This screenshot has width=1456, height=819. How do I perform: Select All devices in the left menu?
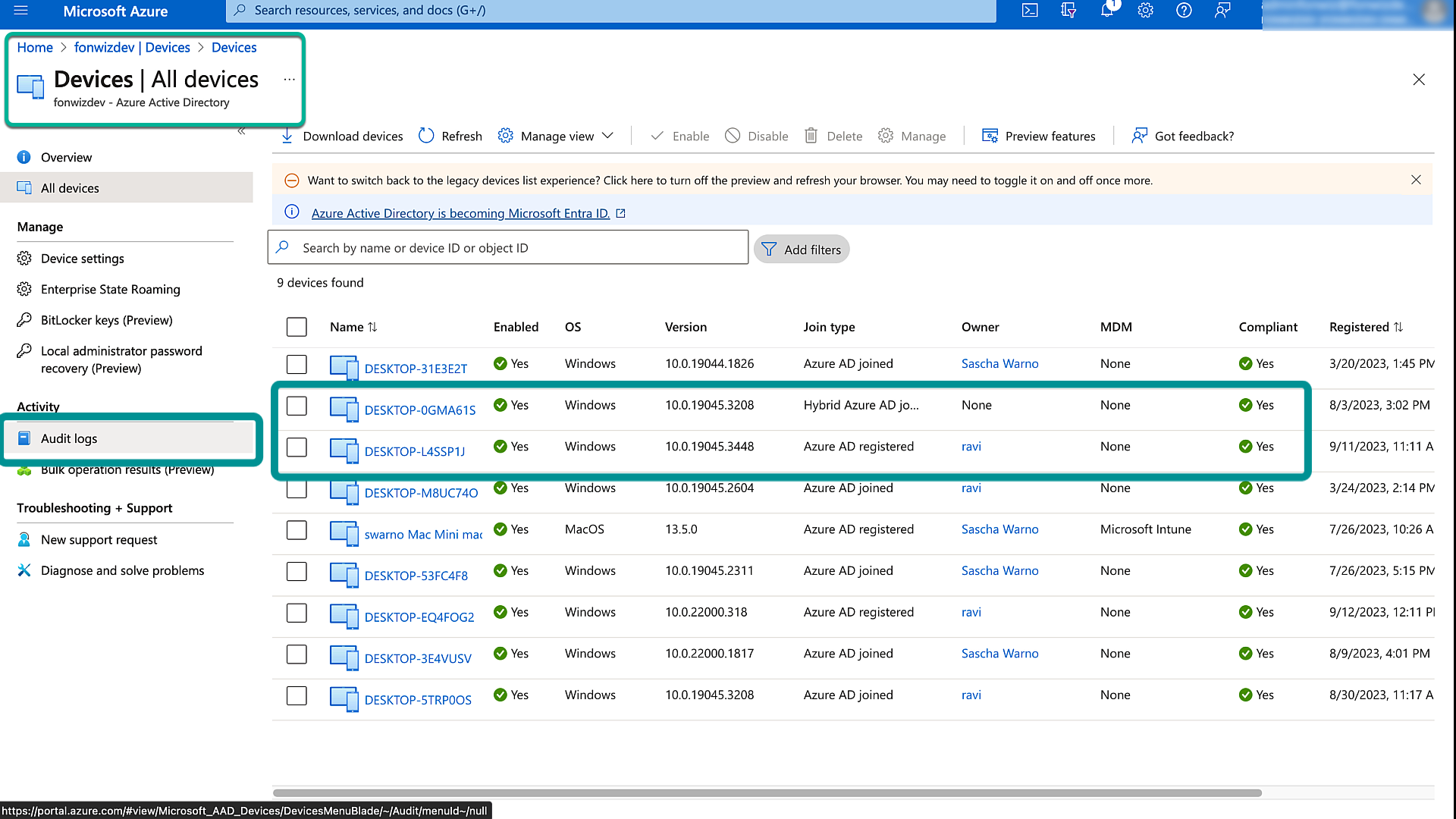pyautogui.click(x=127, y=188)
